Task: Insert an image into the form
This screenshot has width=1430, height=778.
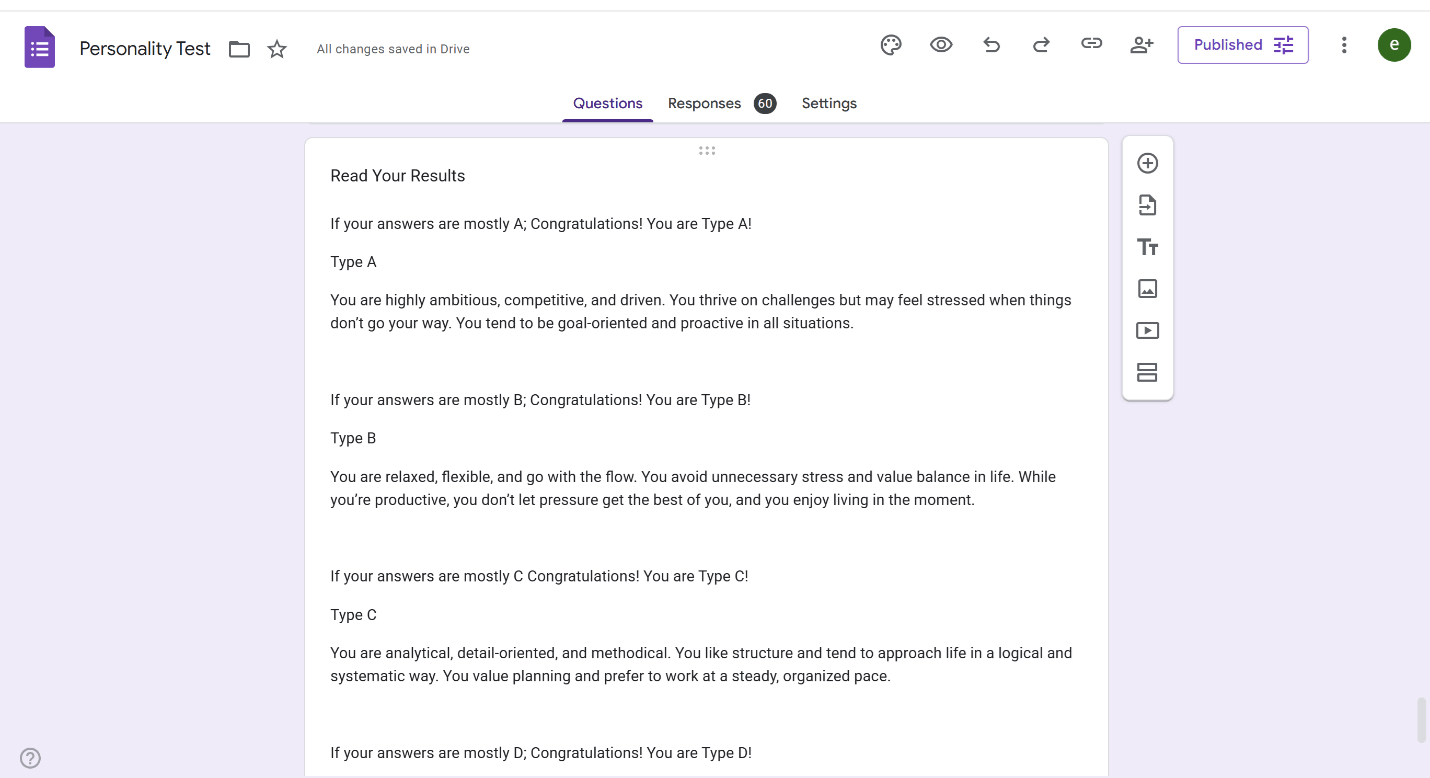Action: click(1147, 289)
